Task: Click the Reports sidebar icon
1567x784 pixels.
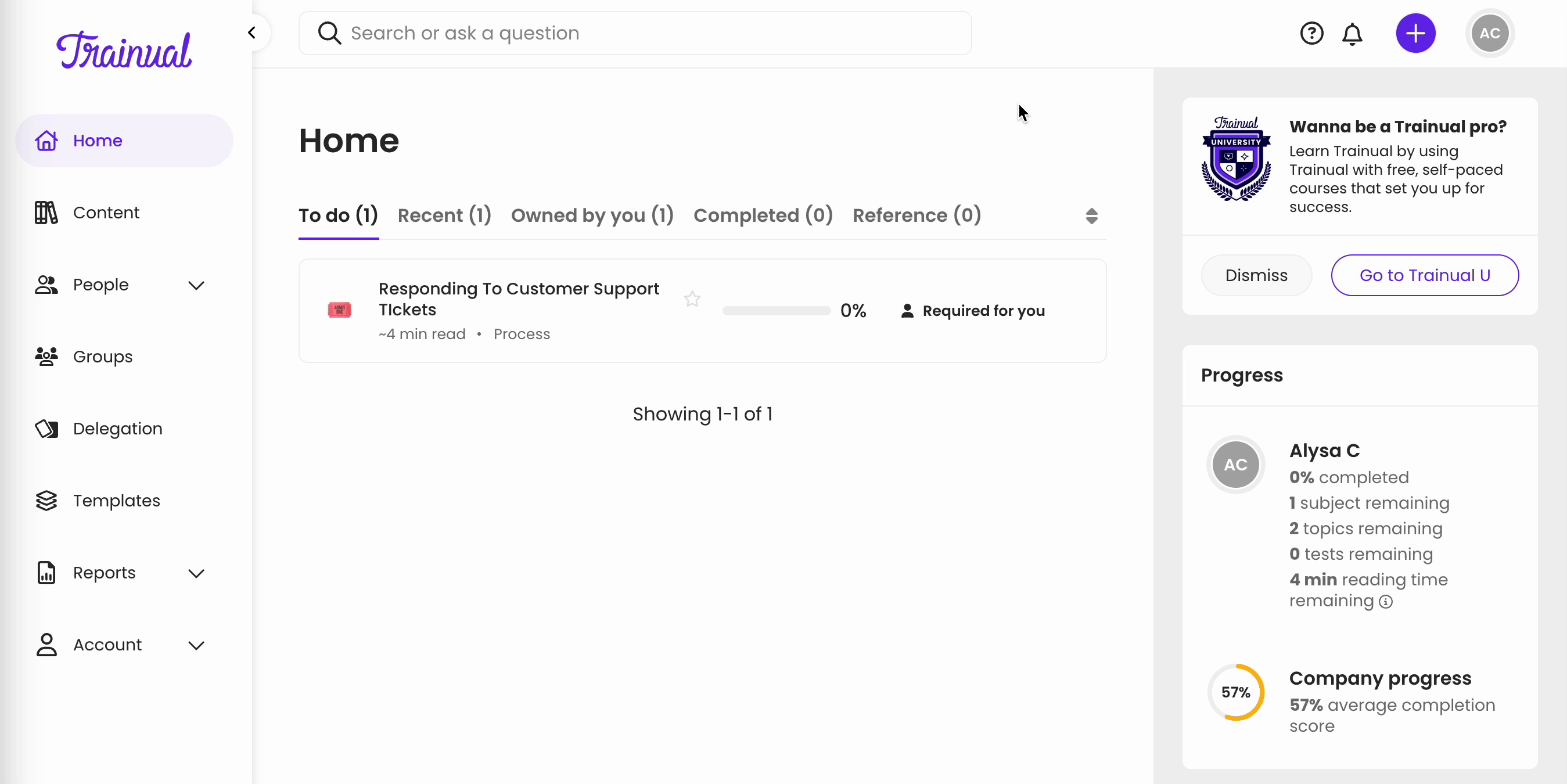Action: pos(46,573)
